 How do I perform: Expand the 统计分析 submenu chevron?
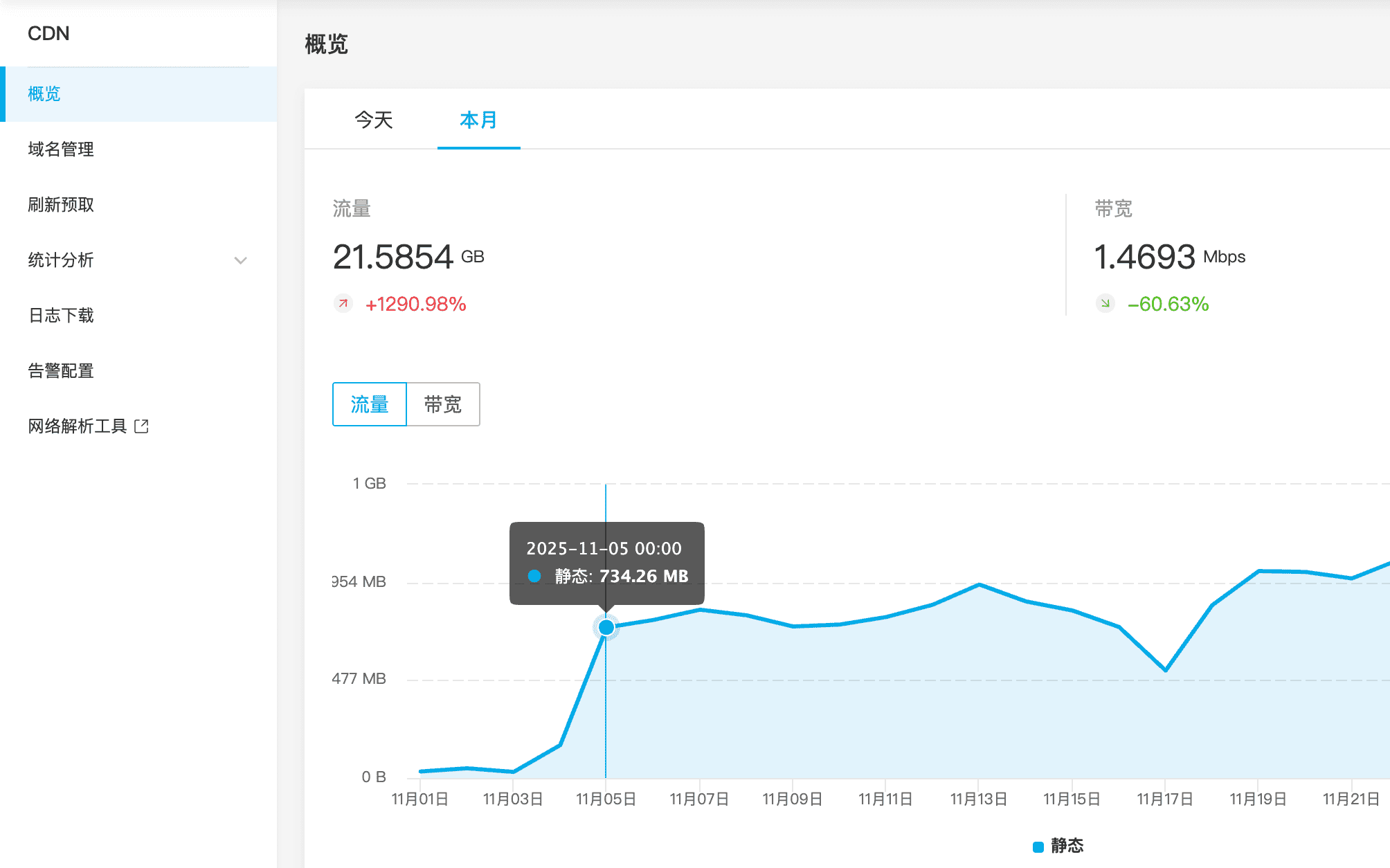tap(240, 260)
